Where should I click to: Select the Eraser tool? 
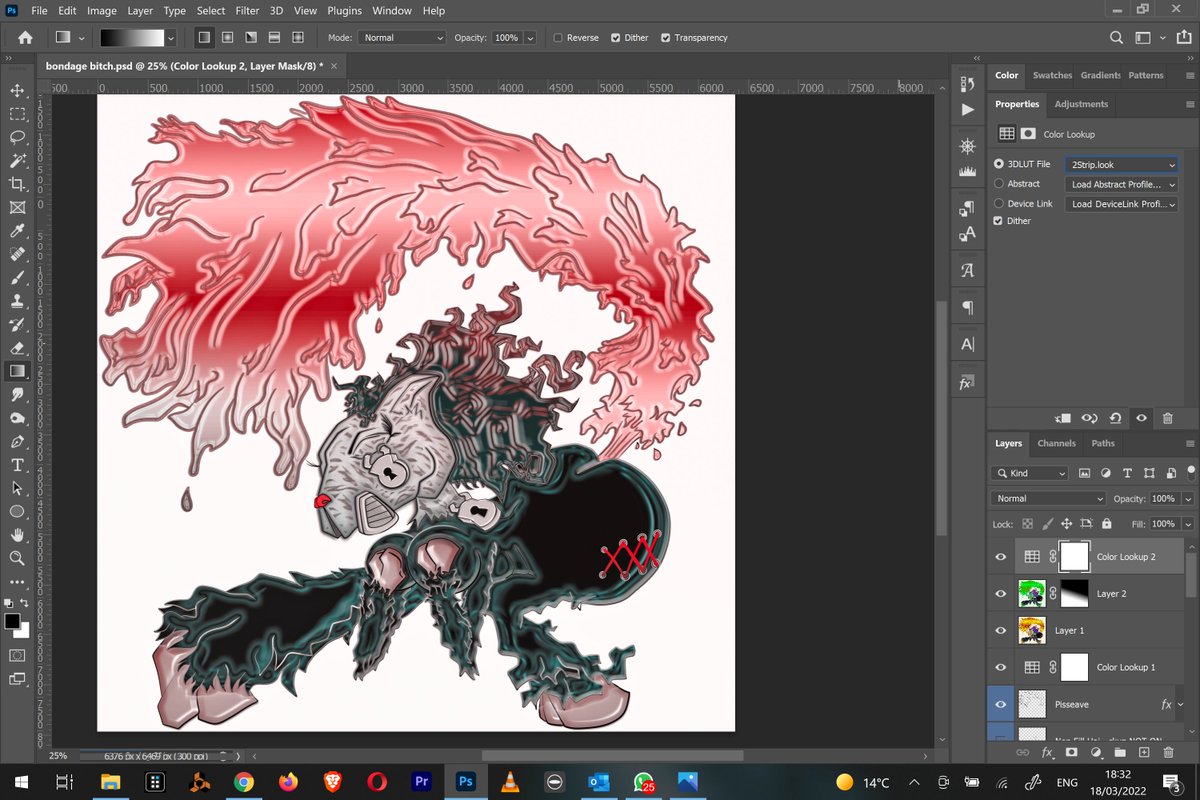17,348
